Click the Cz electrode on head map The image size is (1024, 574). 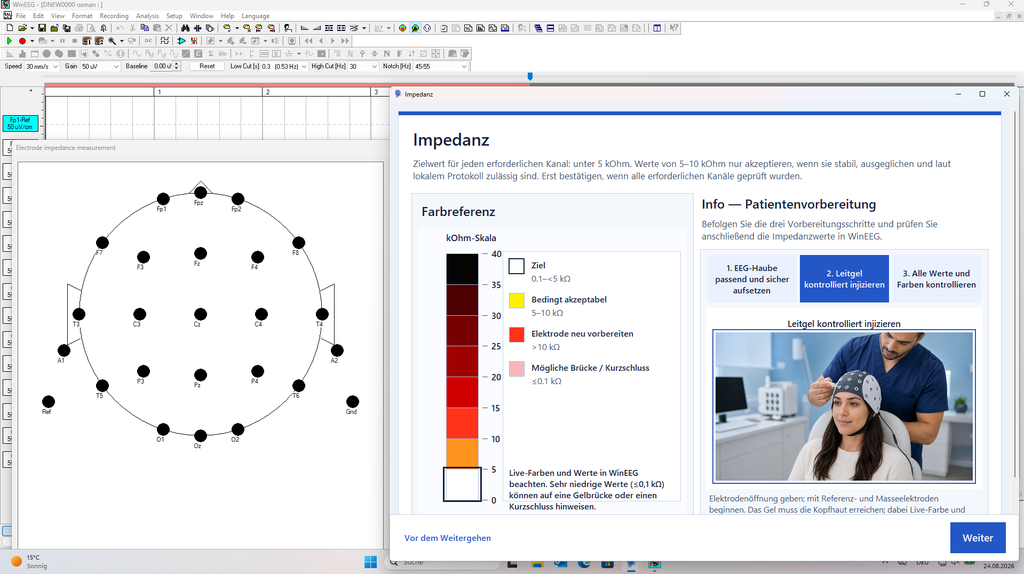[x=200, y=314]
